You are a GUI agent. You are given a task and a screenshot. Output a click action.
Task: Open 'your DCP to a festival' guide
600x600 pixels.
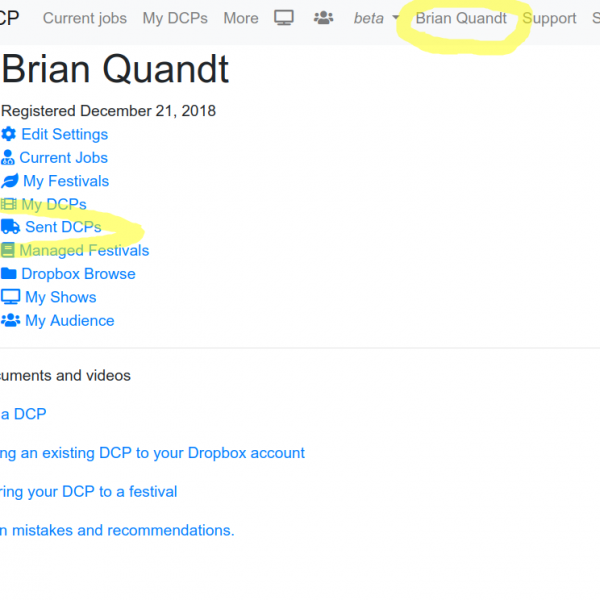[88, 492]
